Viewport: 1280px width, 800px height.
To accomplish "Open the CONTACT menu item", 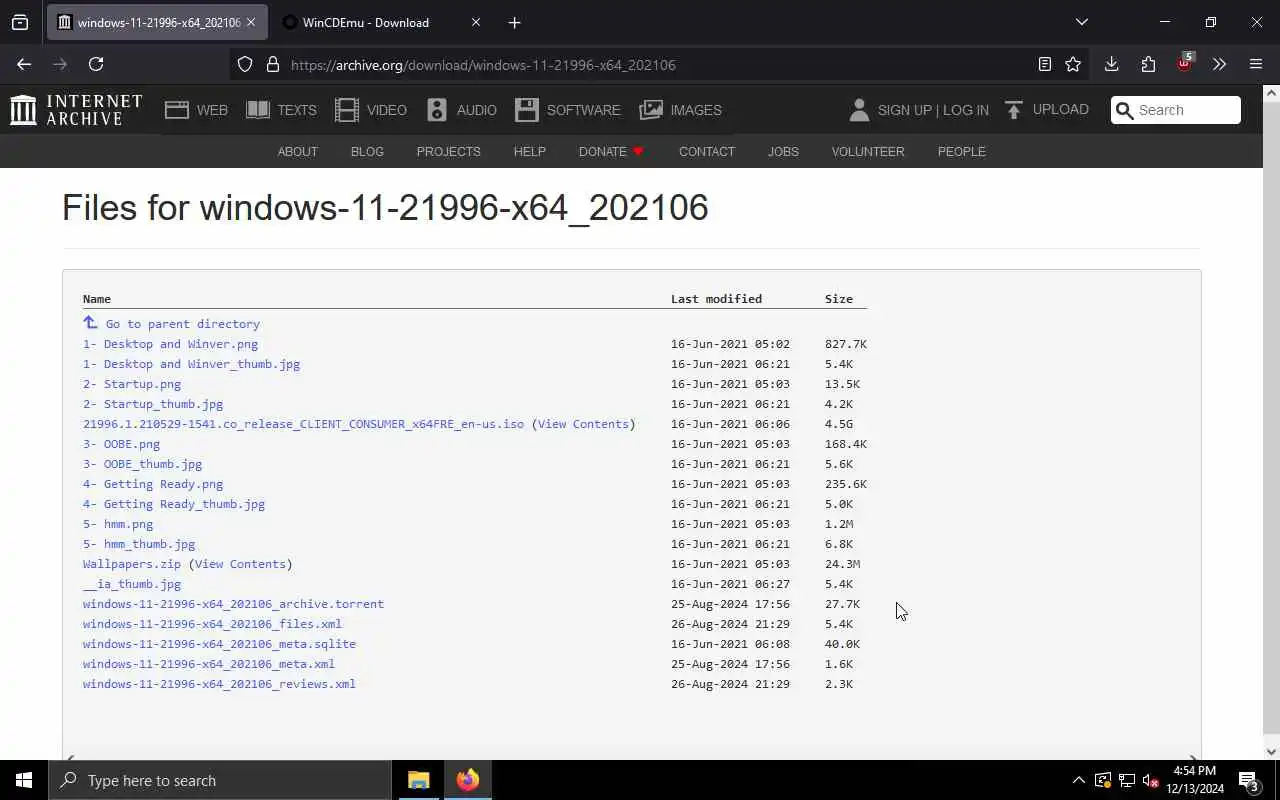I will pyautogui.click(x=707, y=151).
